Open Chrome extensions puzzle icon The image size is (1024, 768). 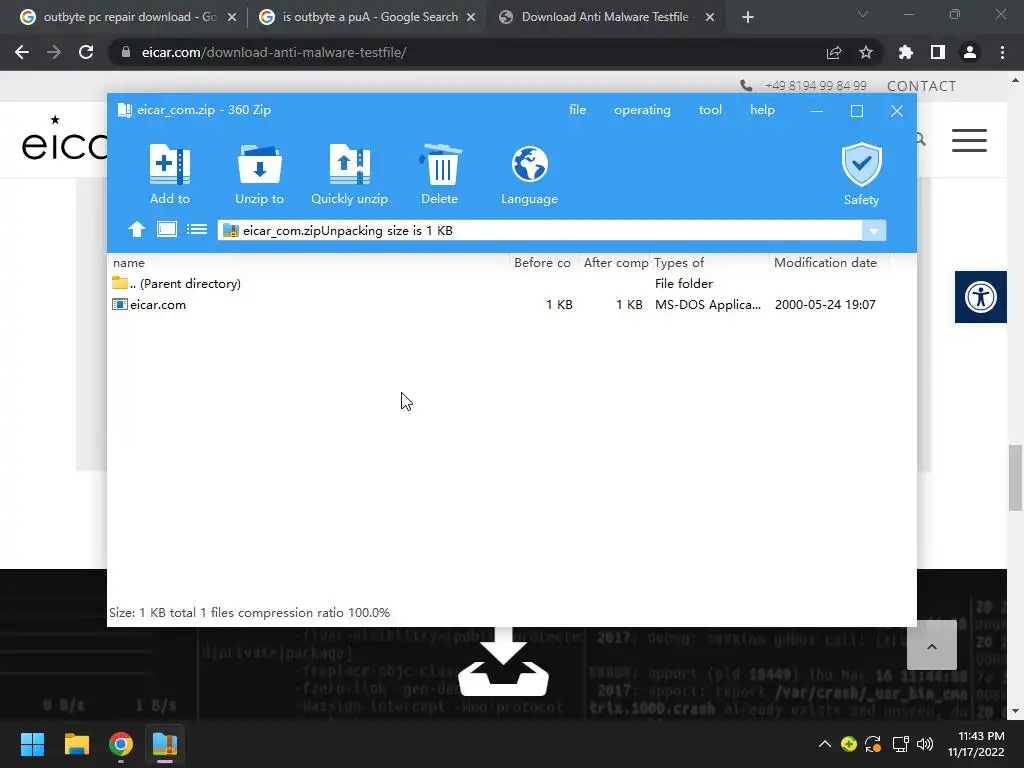click(905, 52)
